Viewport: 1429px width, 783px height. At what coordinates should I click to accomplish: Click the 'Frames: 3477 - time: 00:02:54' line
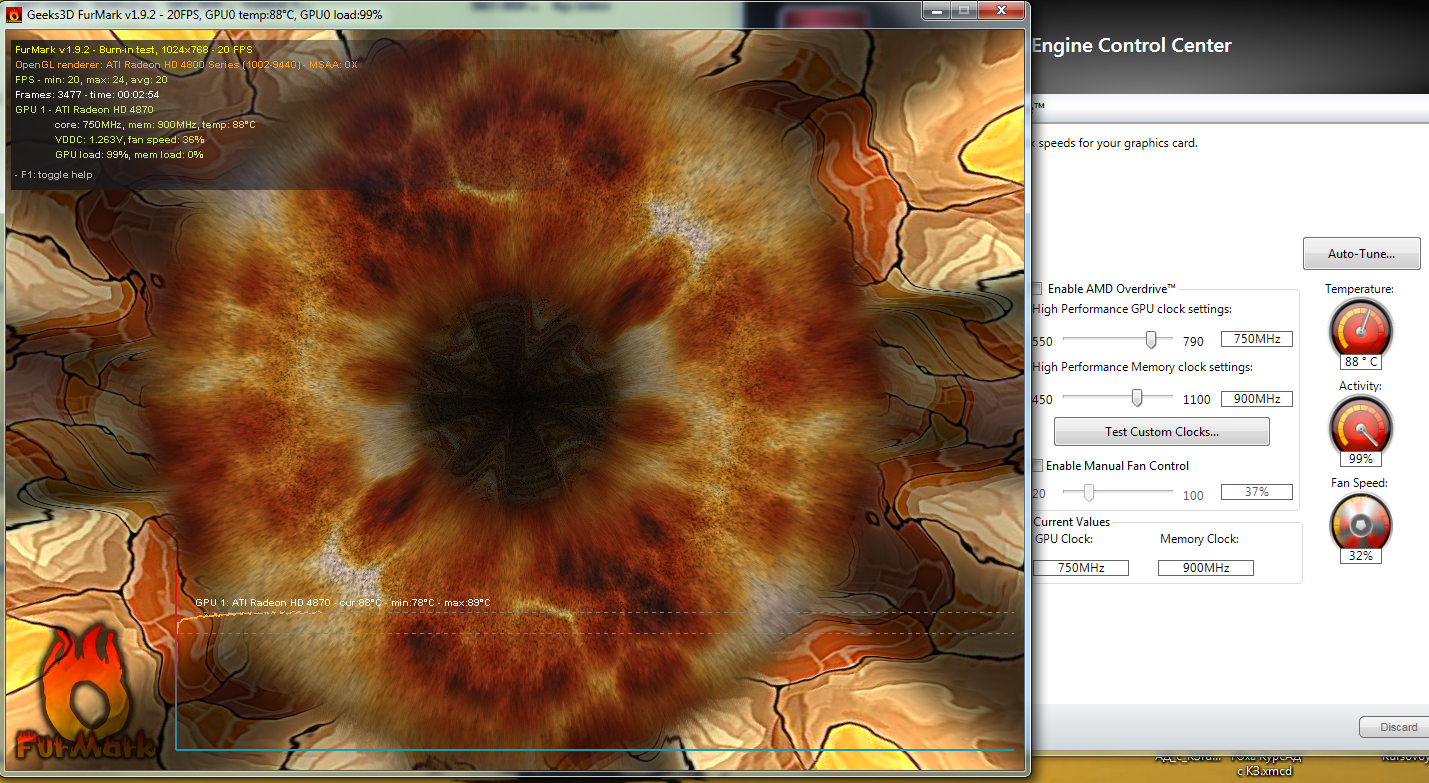coord(88,95)
